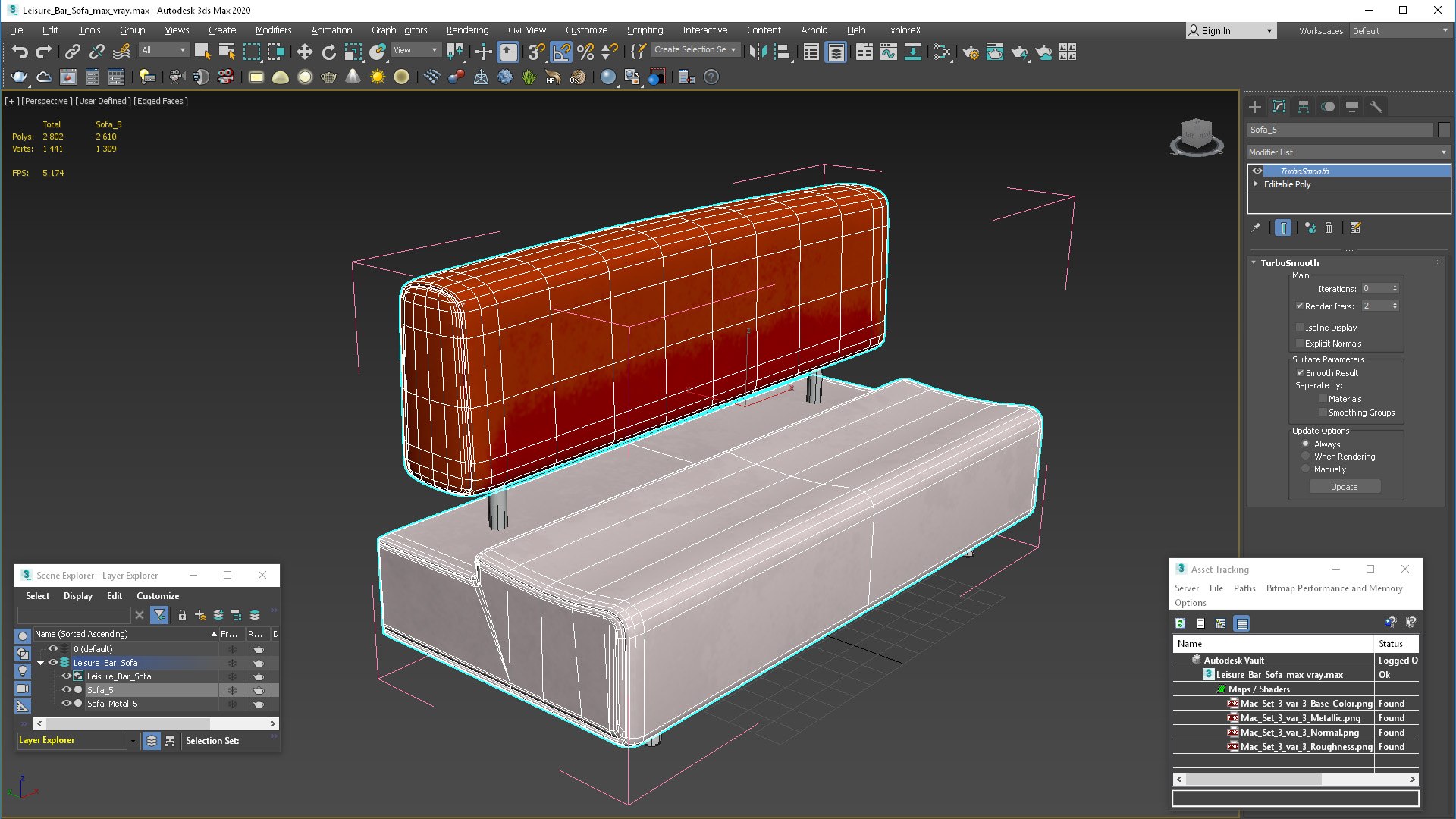Open the Sign In dropdown

[x=1231, y=31]
